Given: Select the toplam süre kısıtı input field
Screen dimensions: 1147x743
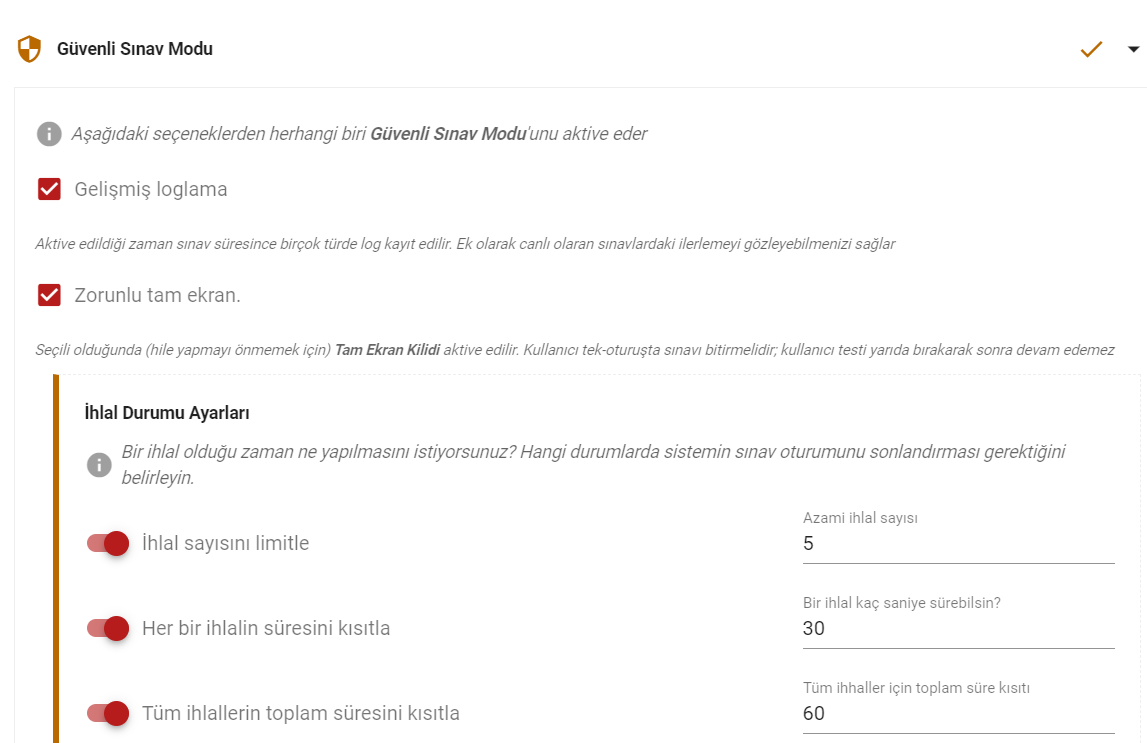Looking at the screenshot, I should point(958,713).
